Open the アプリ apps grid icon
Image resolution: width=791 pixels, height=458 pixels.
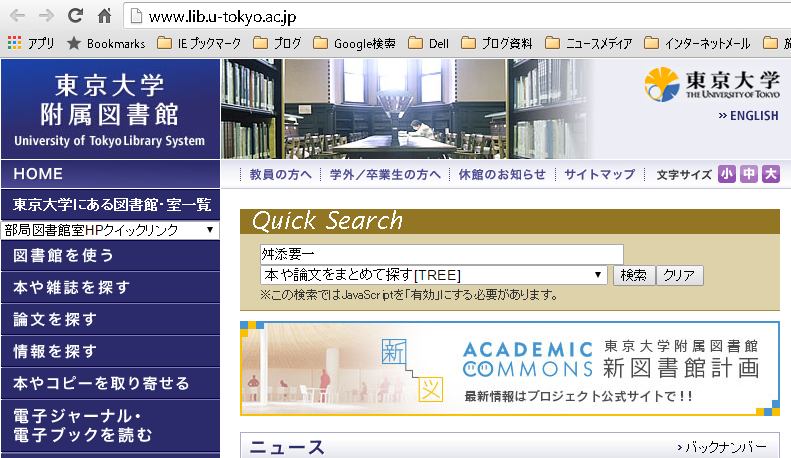click(x=14, y=43)
